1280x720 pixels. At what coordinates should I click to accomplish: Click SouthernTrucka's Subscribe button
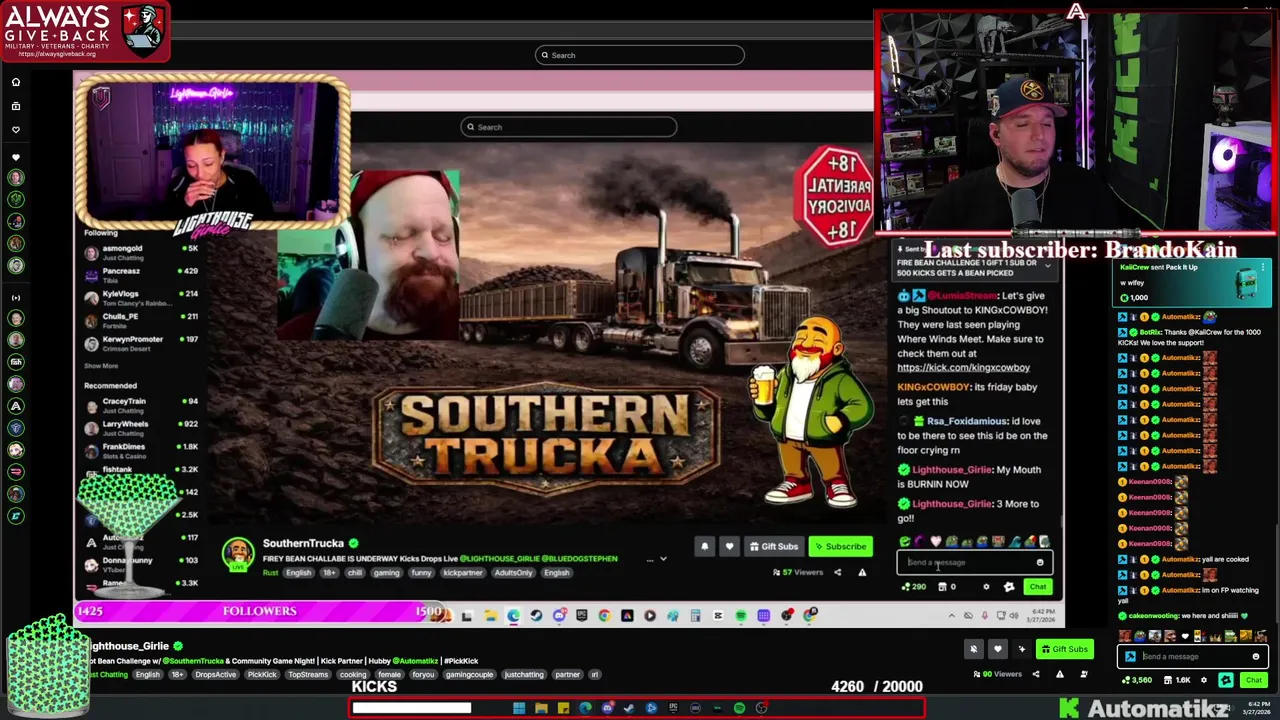pos(839,546)
